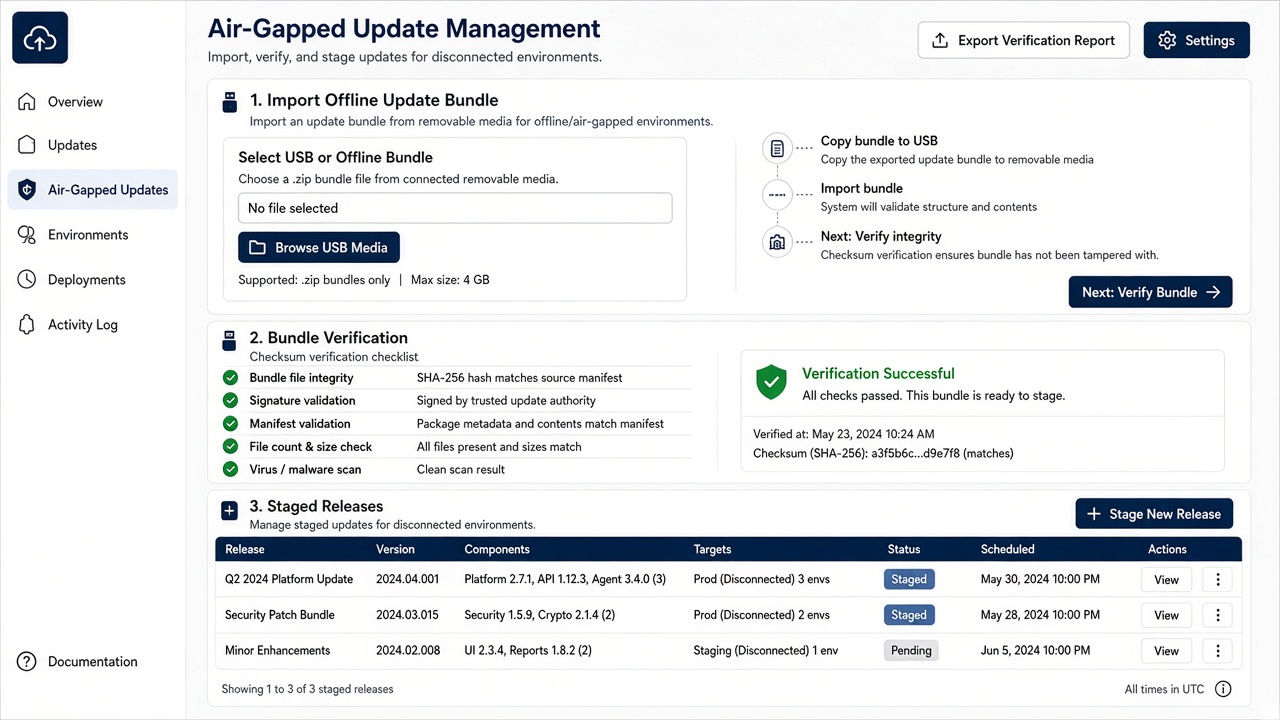Click the Overview home icon

27,101
